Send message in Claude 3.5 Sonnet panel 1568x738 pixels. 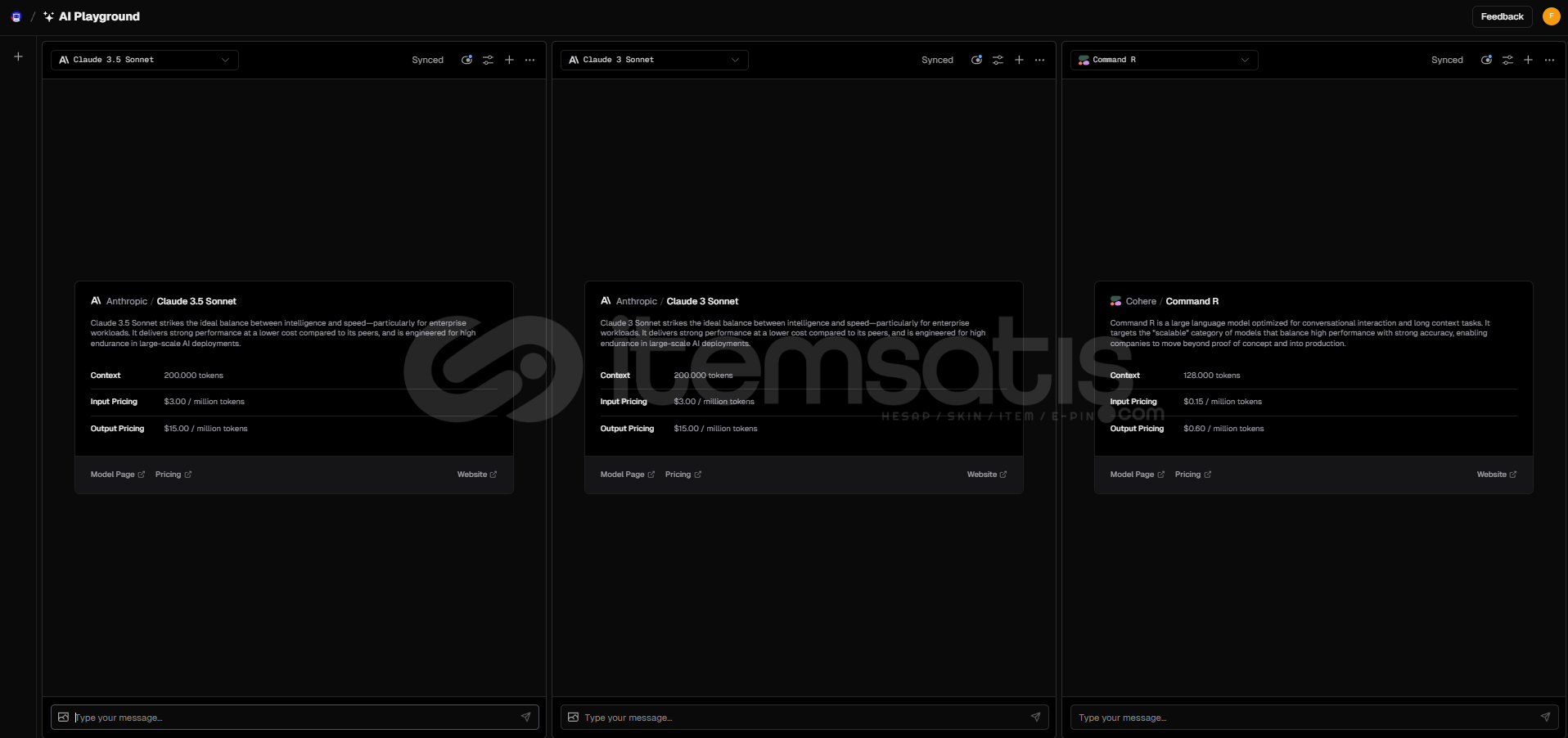click(x=525, y=717)
